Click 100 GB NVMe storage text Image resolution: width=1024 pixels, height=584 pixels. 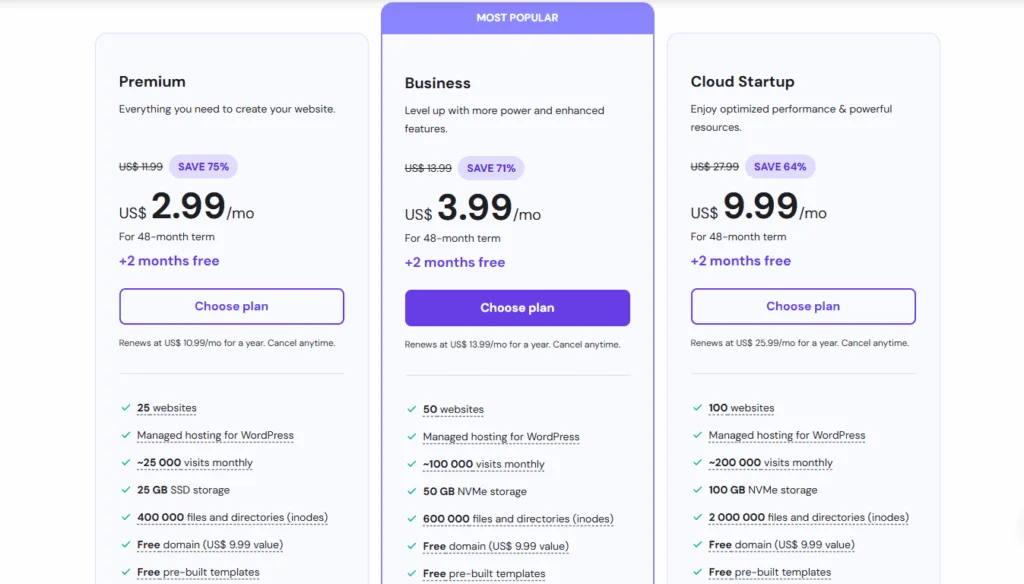(x=763, y=490)
